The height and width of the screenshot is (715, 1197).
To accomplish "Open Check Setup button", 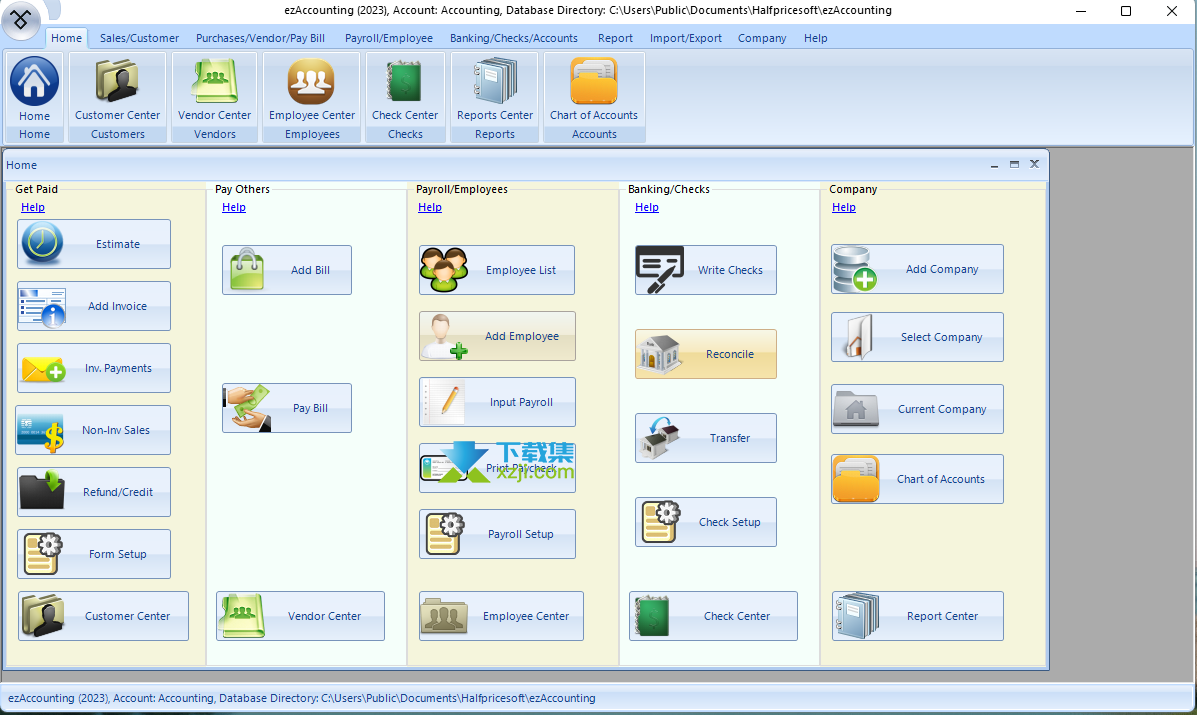I will coord(706,522).
